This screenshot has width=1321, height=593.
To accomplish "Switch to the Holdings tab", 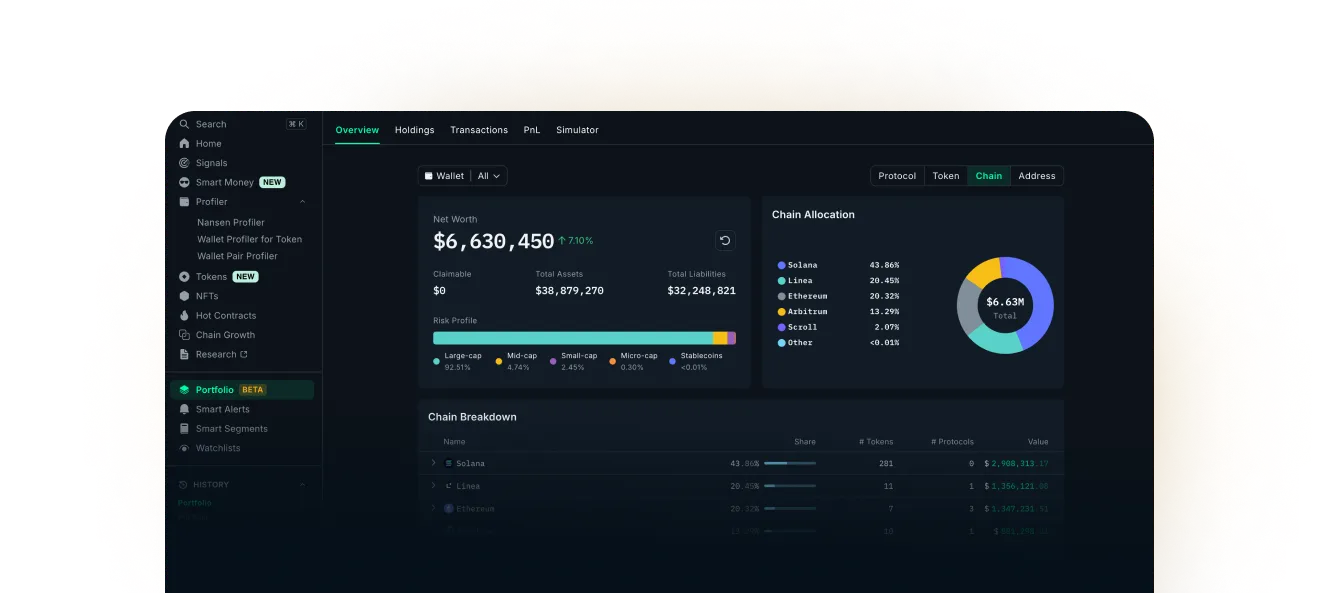I will (x=415, y=130).
